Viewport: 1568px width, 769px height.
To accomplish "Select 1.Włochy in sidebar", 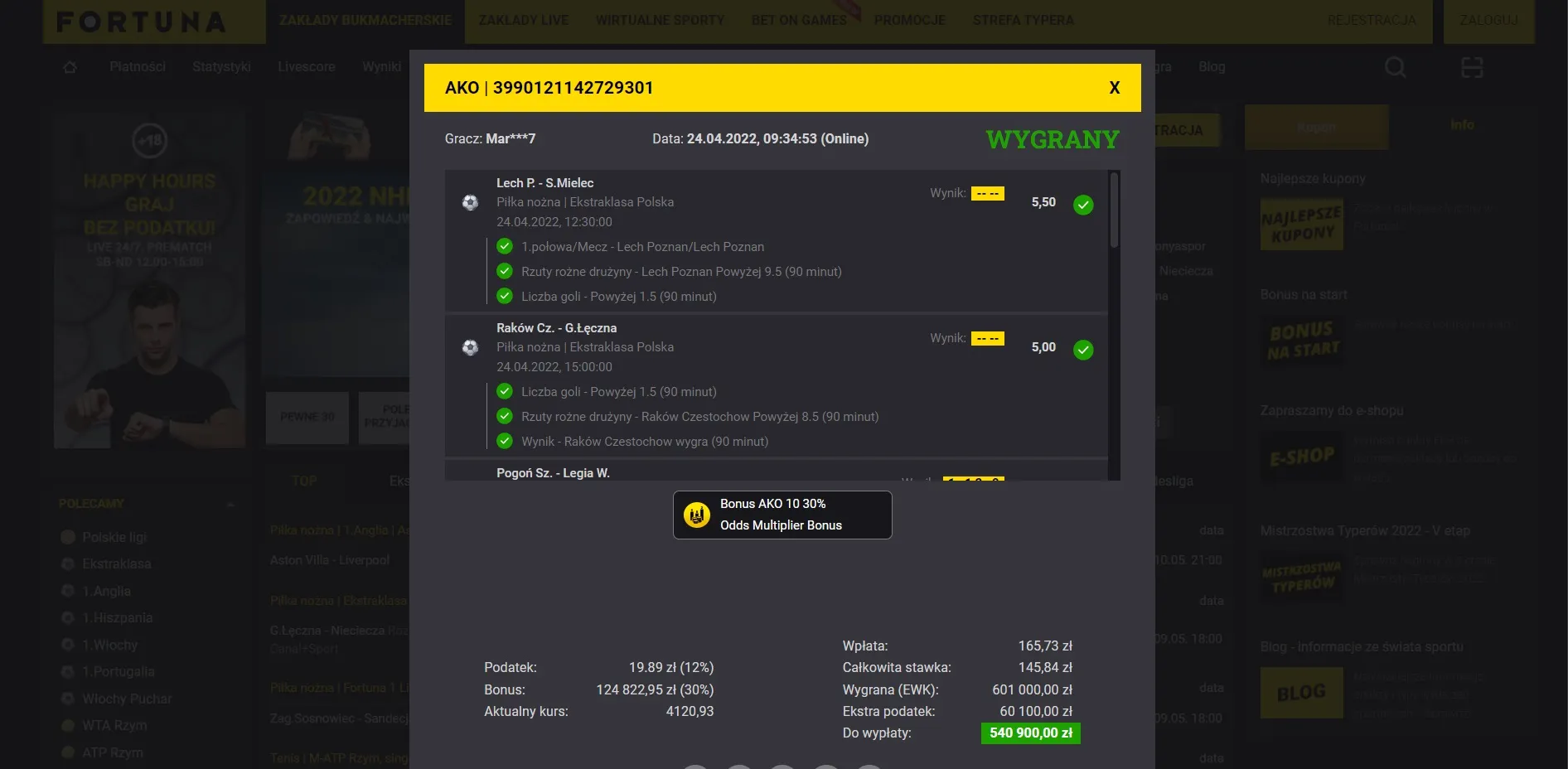I will (x=109, y=645).
